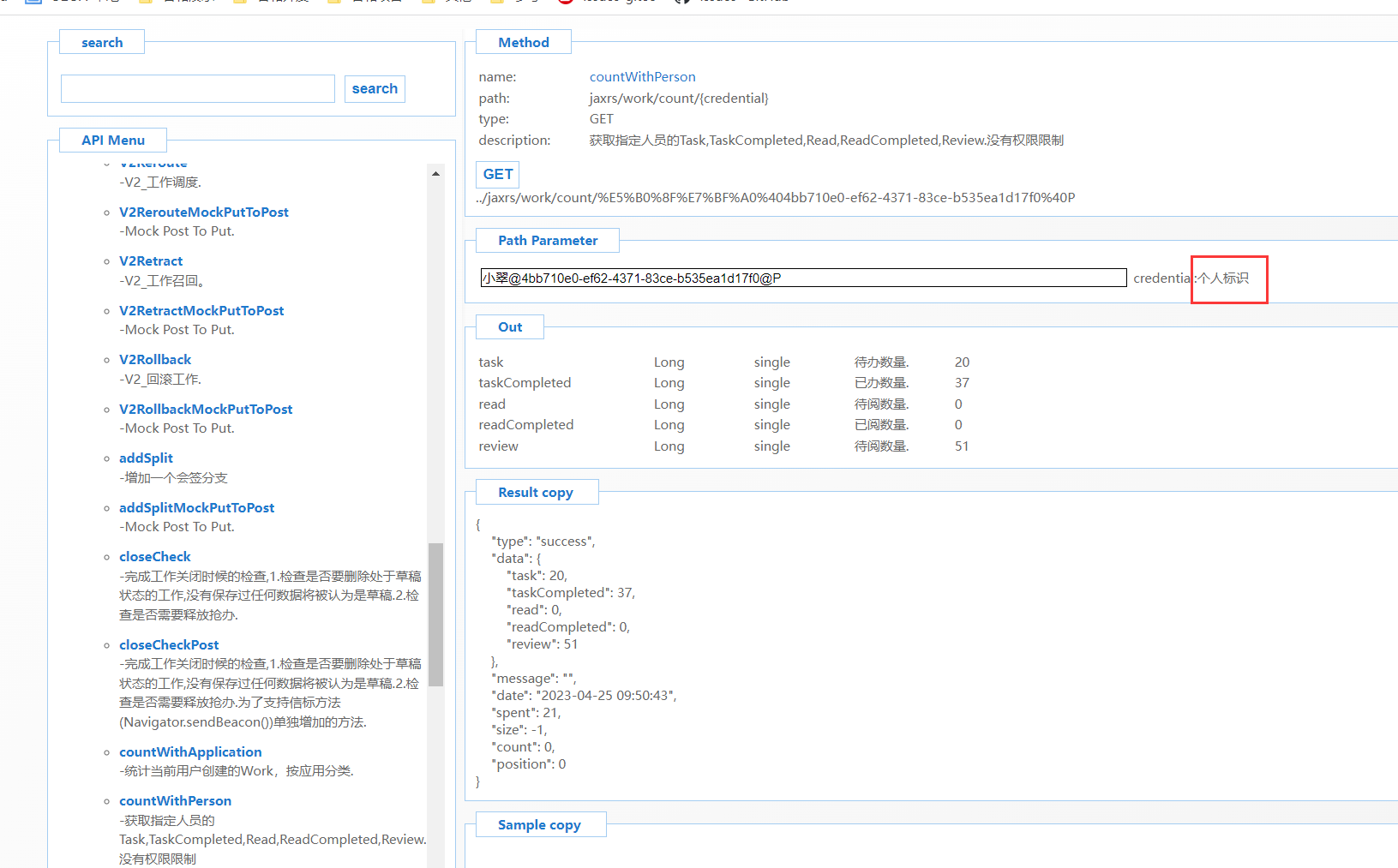Click the API Menu scrollbar thumb
Screen dimensions: 1398x868
click(435, 614)
